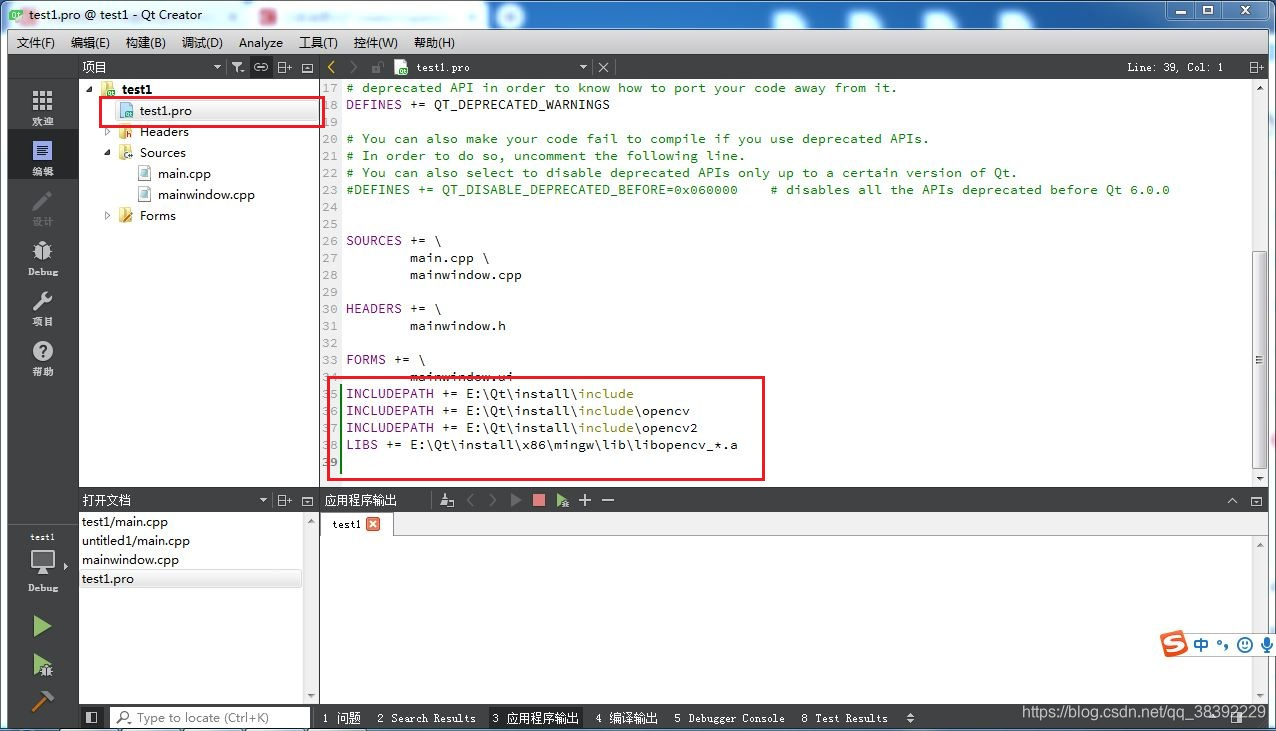This screenshot has width=1276, height=731.
Task: Go forward in editor navigation history
Action: point(353,67)
